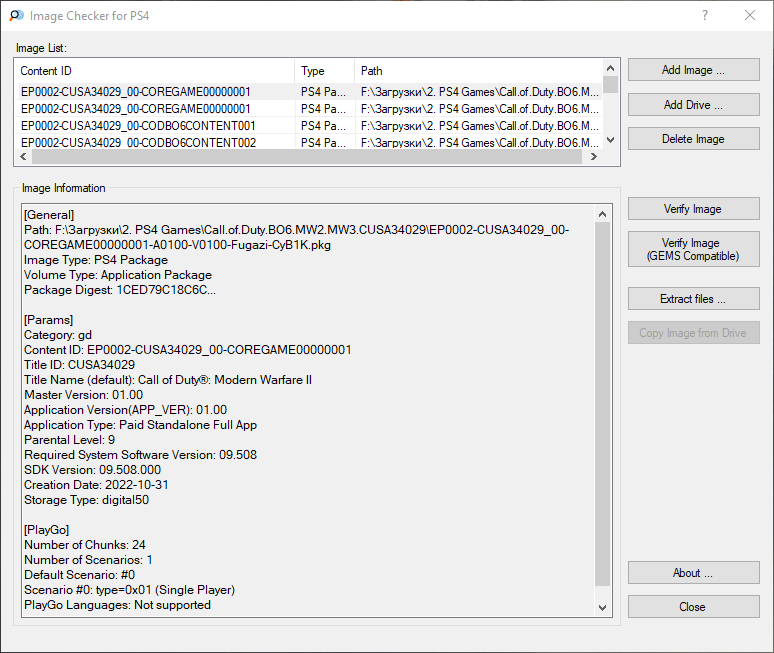
Task: Click the 'PlayGo Languages: Not supported' line
Action: [117, 605]
